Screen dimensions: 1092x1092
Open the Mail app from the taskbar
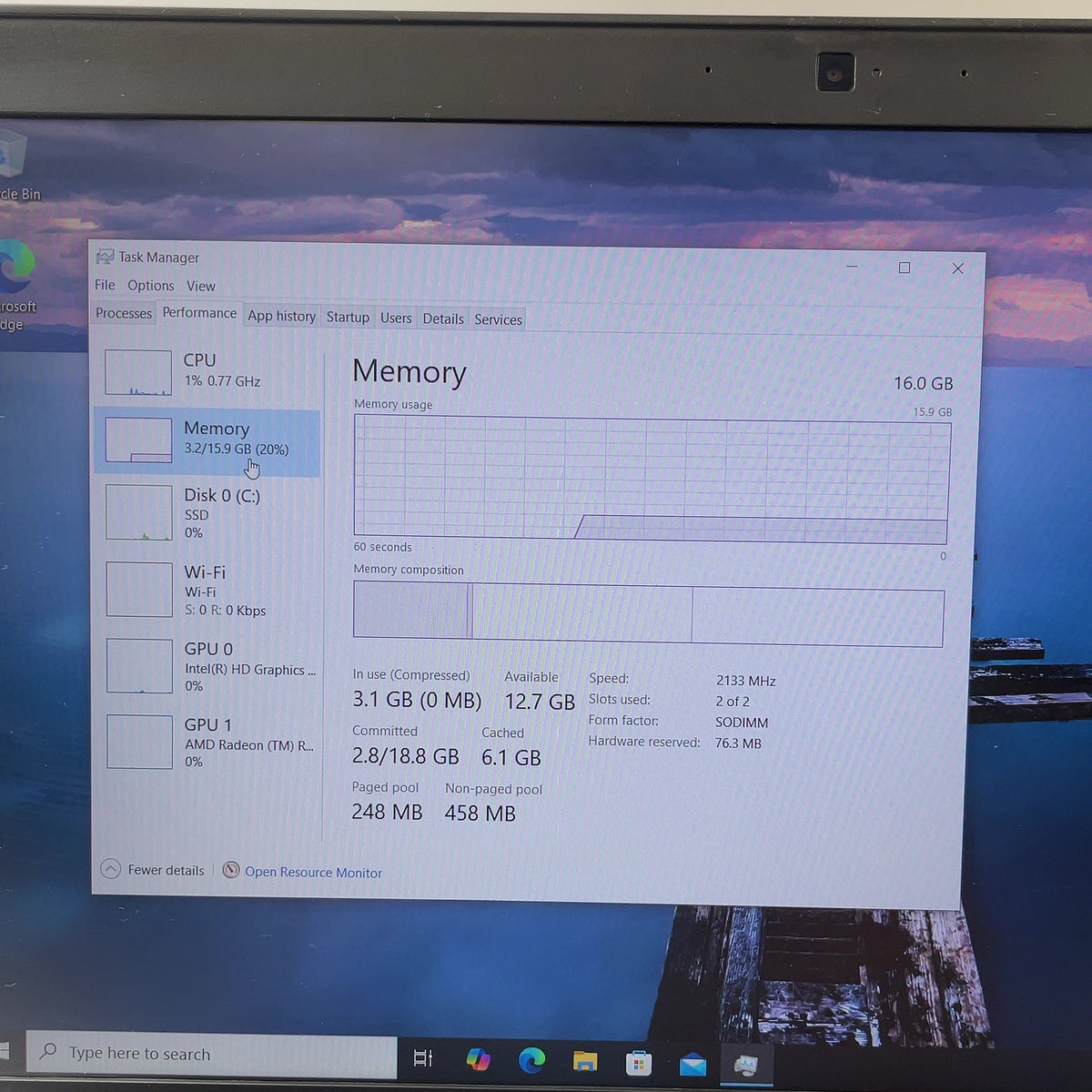(693, 1063)
